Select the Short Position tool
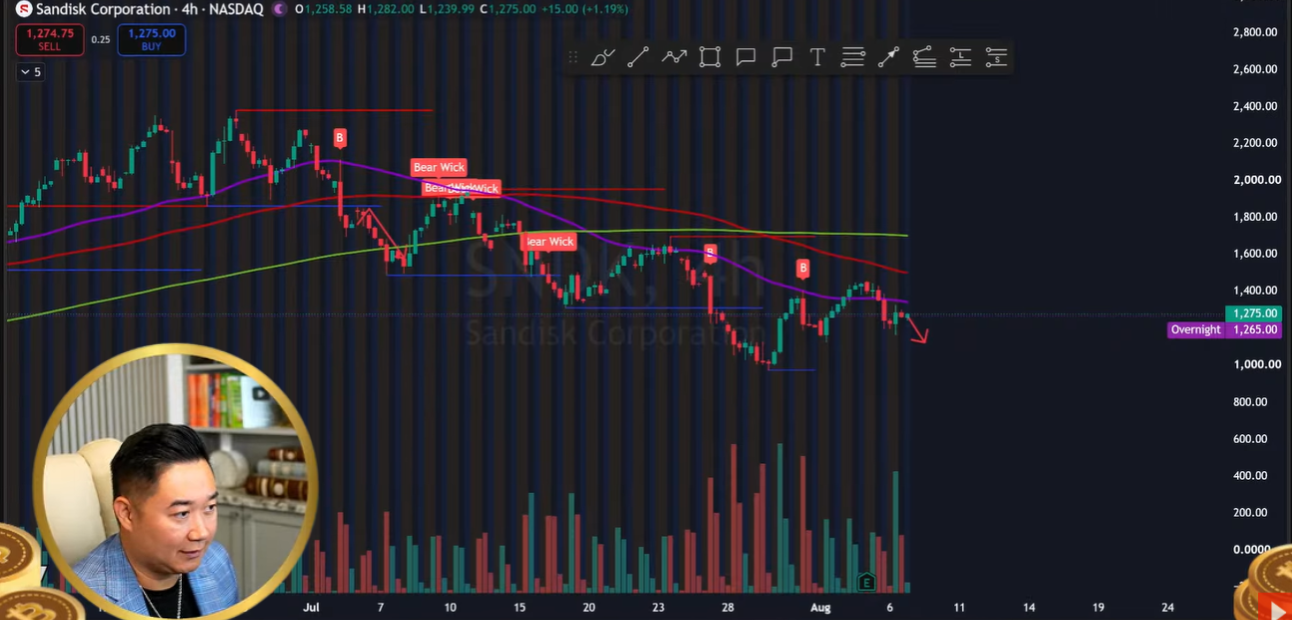The height and width of the screenshot is (620, 1292). (x=996, y=57)
